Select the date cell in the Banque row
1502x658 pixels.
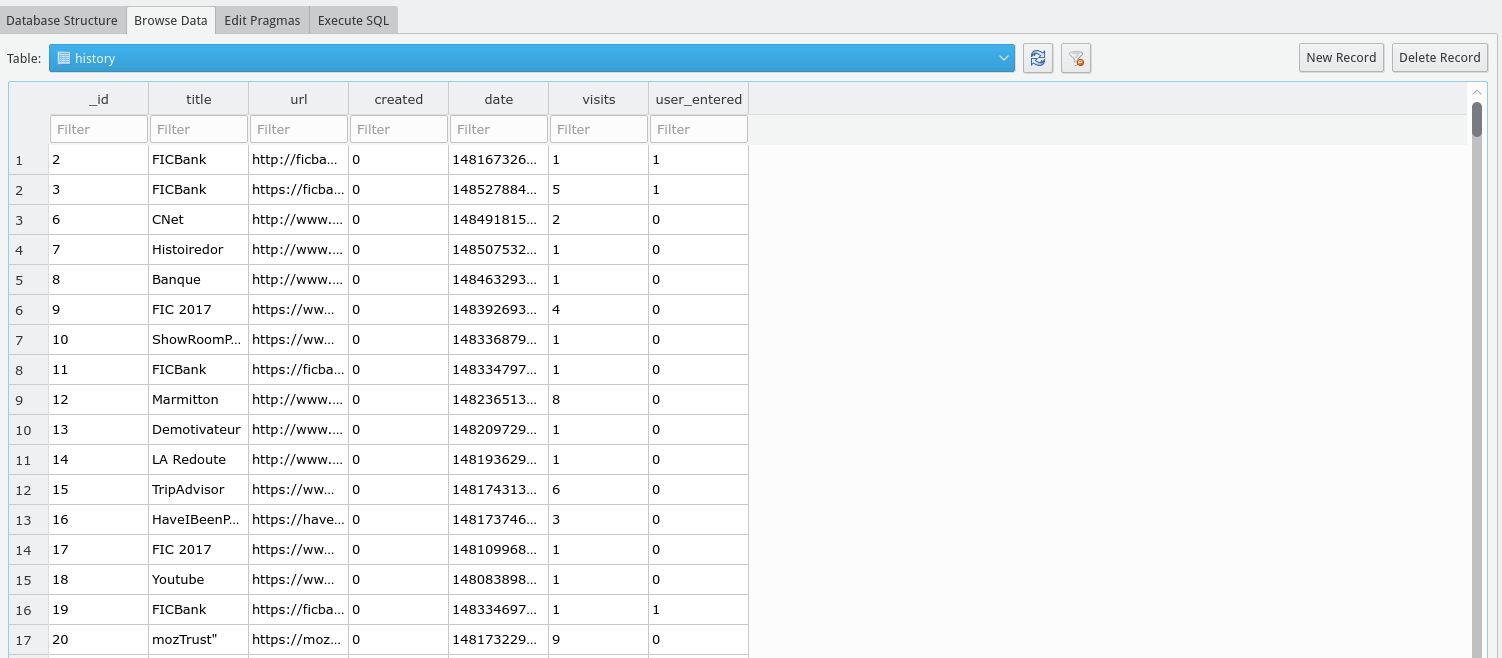(499, 280)
